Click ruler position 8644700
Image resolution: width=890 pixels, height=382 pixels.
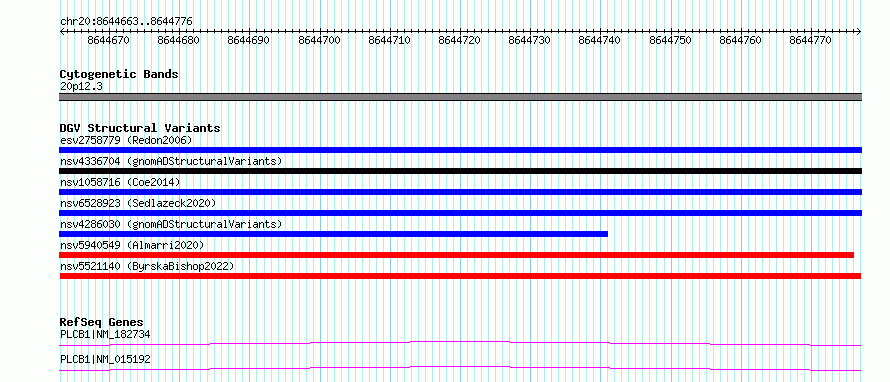point(319,40)
